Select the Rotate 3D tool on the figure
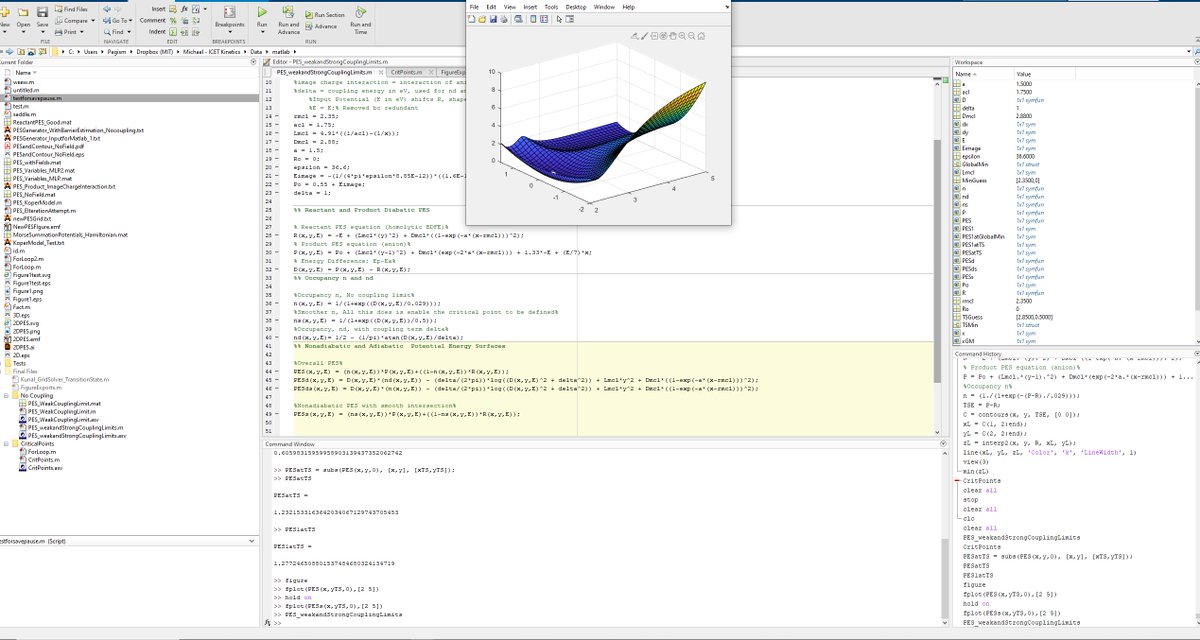 pyautogui.click(x=663, y=36)
